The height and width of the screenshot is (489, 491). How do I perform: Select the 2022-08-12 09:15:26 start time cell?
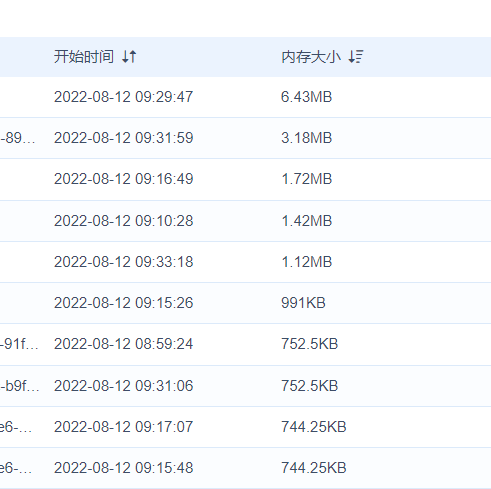[x=124, y=303]
